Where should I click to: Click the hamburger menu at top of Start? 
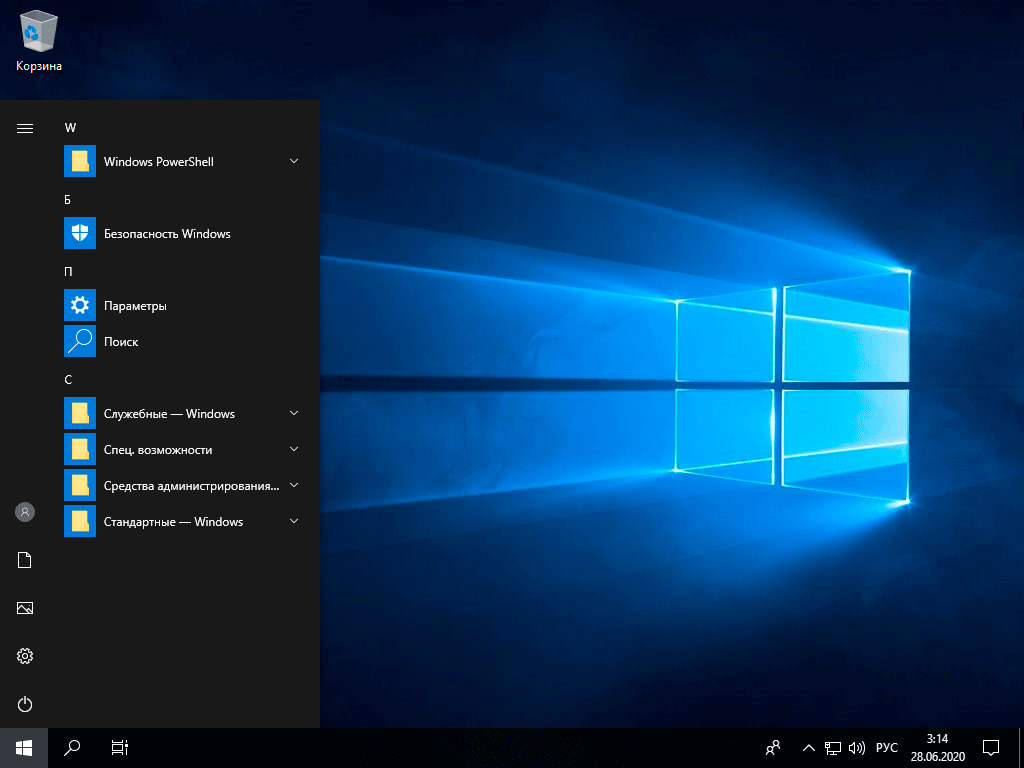25,128
